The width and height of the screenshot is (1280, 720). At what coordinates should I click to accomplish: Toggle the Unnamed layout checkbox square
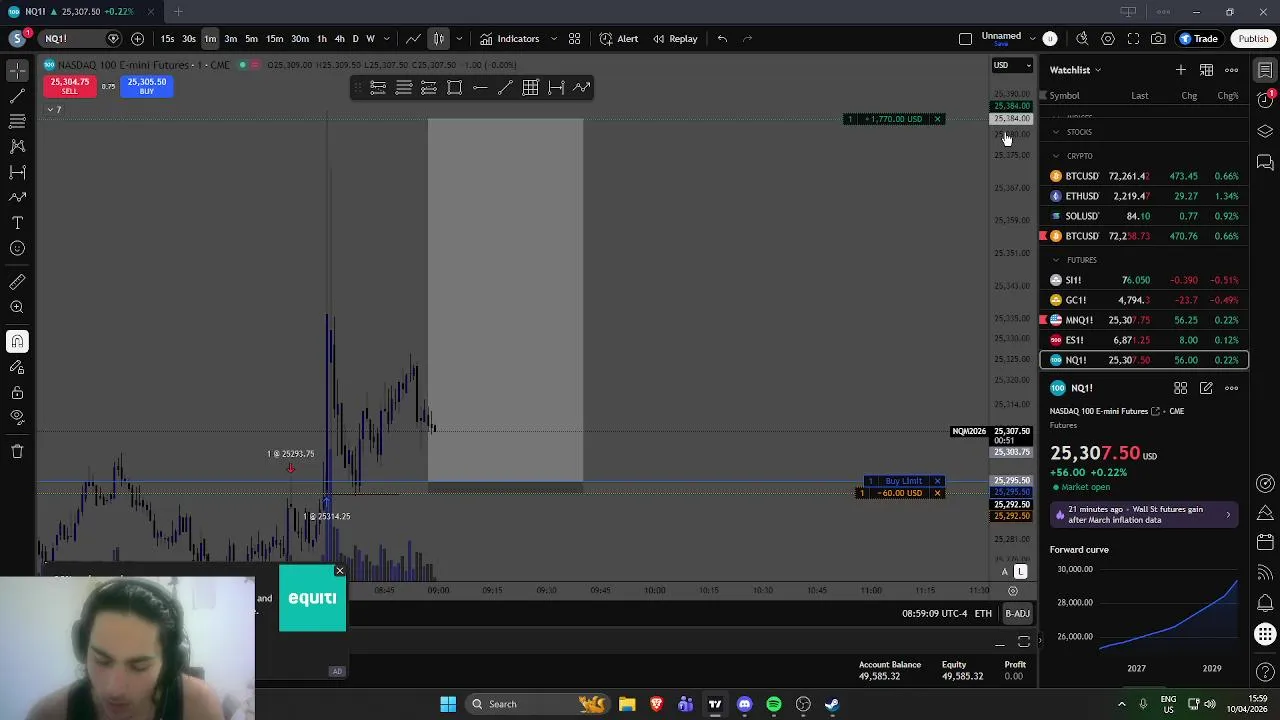pyautogui.click(x=965, y=39)
